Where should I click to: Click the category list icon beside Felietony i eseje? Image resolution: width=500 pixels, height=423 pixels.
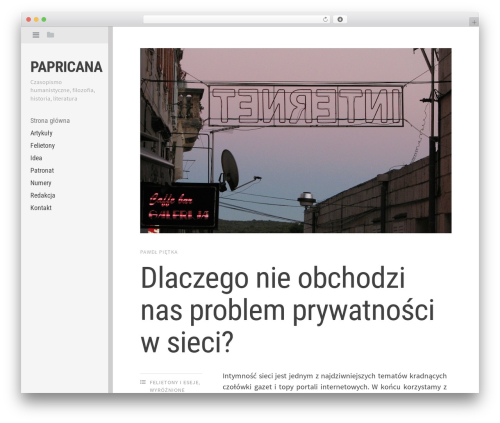point(143,382)
